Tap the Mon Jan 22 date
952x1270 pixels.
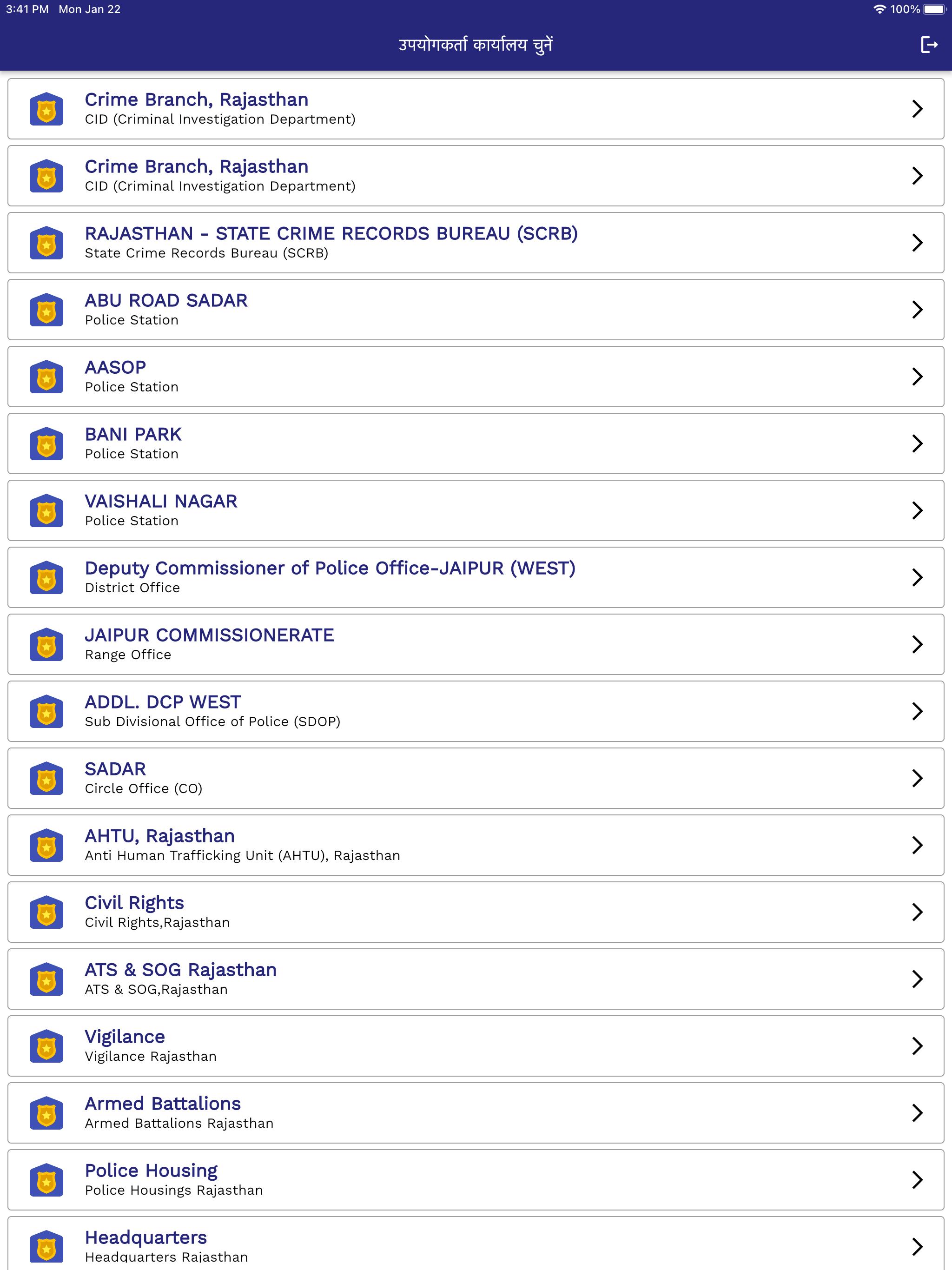(x=90, y=9)
